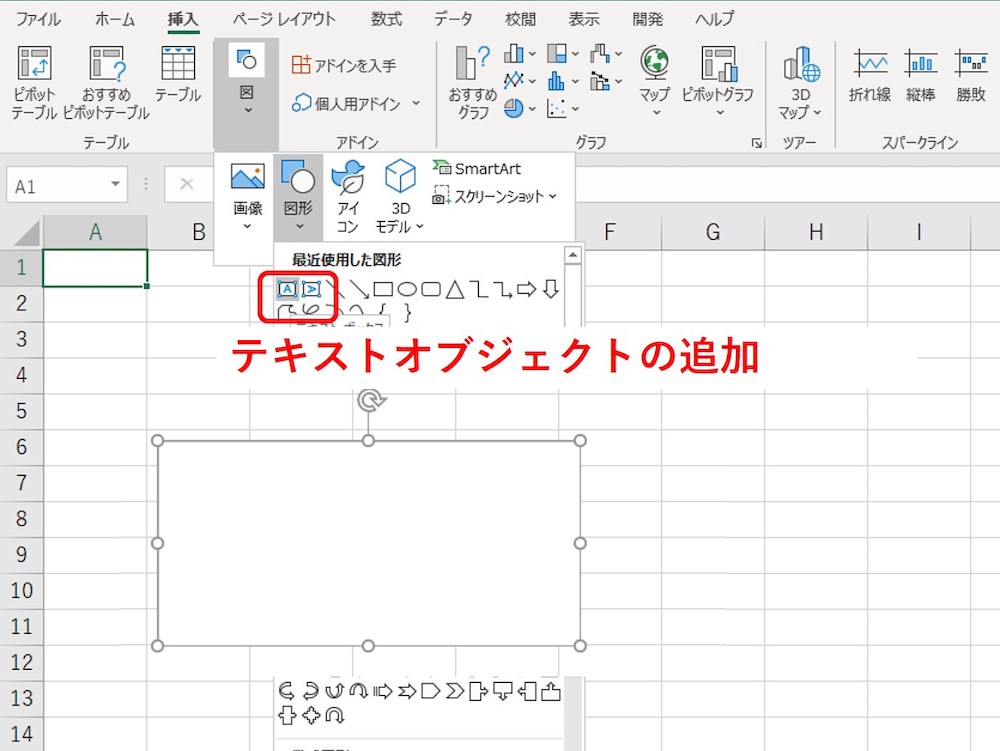Pick the ellipse shape
Image resolution: width=1000 pixels, height=751 pixels.
click(x=407, y=289)
